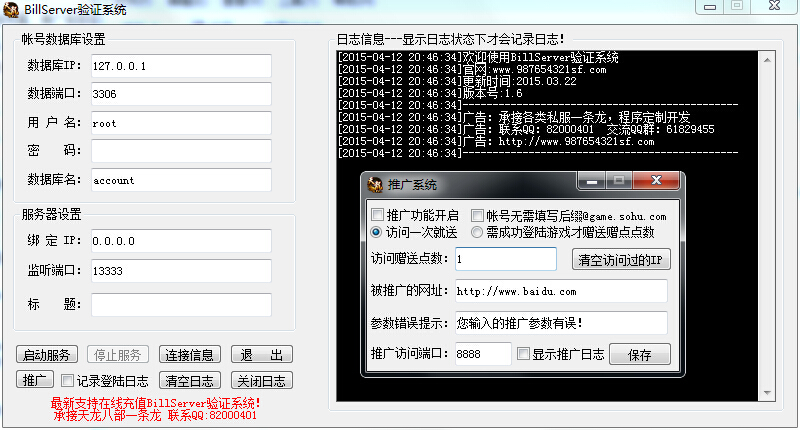Viewport: 800px width, 430px height.
Task: Click the 推广系统 dialog title icon
Action: tap(375, 184)
